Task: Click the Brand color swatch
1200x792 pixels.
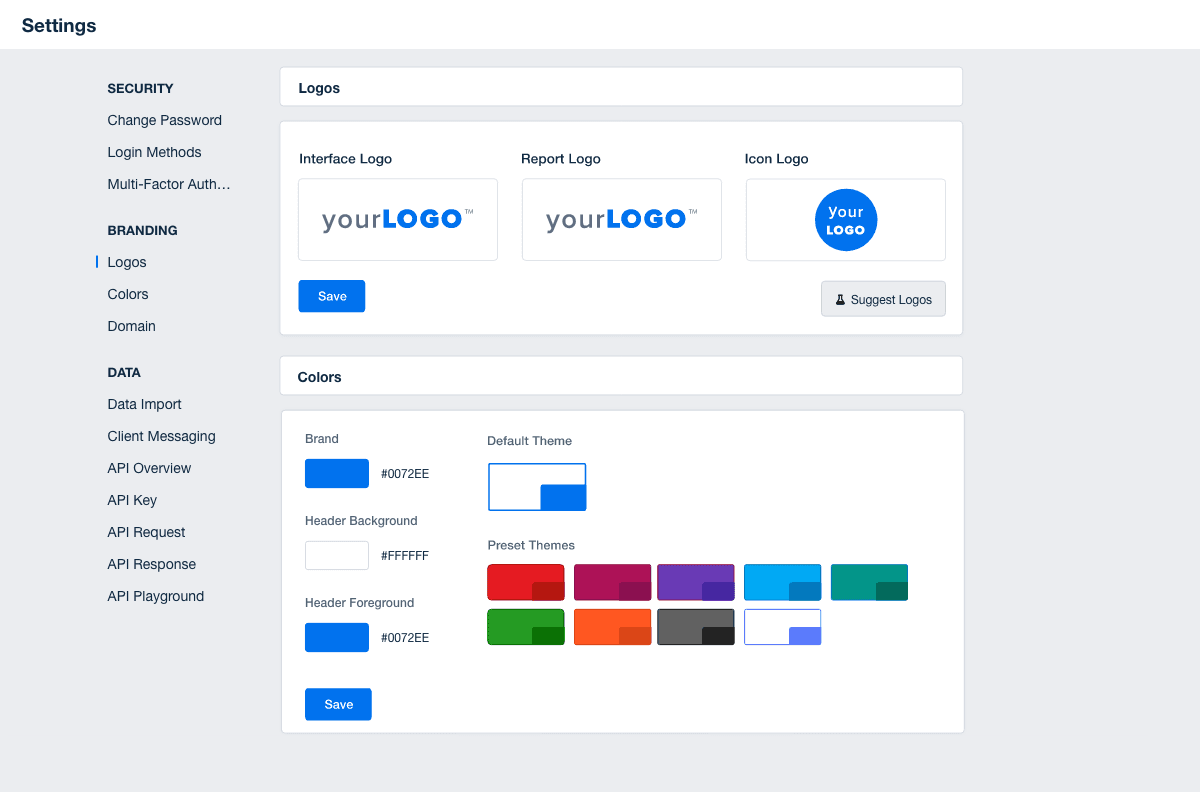Action: pyautogui.click(x=336, y=473)
